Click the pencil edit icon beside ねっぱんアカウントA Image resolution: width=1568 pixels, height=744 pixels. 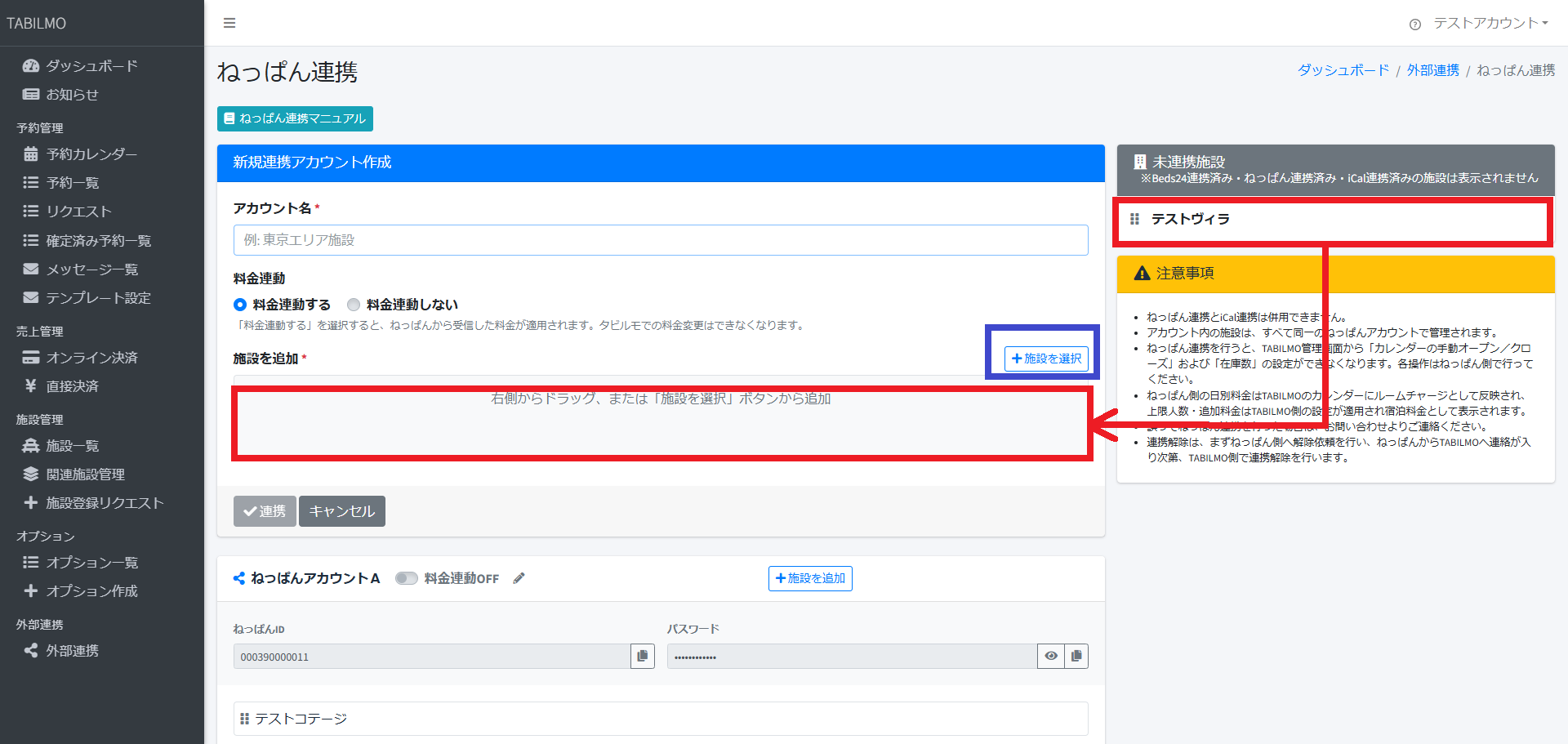coord(519,578)
